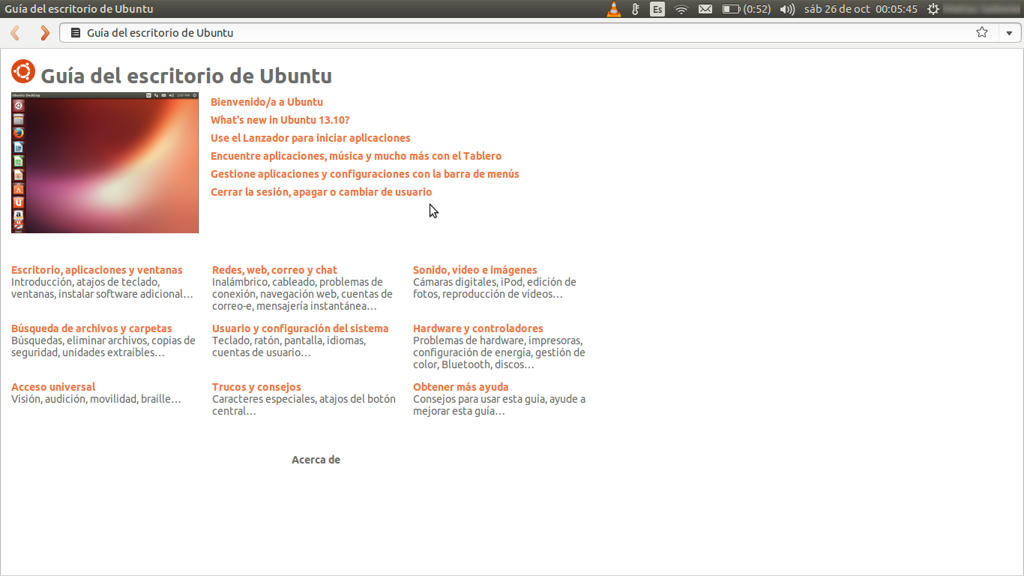Screen dimensions: 1024x576
Task: Open Trucos y consejos topic
Action: click(x=256, y=387)
